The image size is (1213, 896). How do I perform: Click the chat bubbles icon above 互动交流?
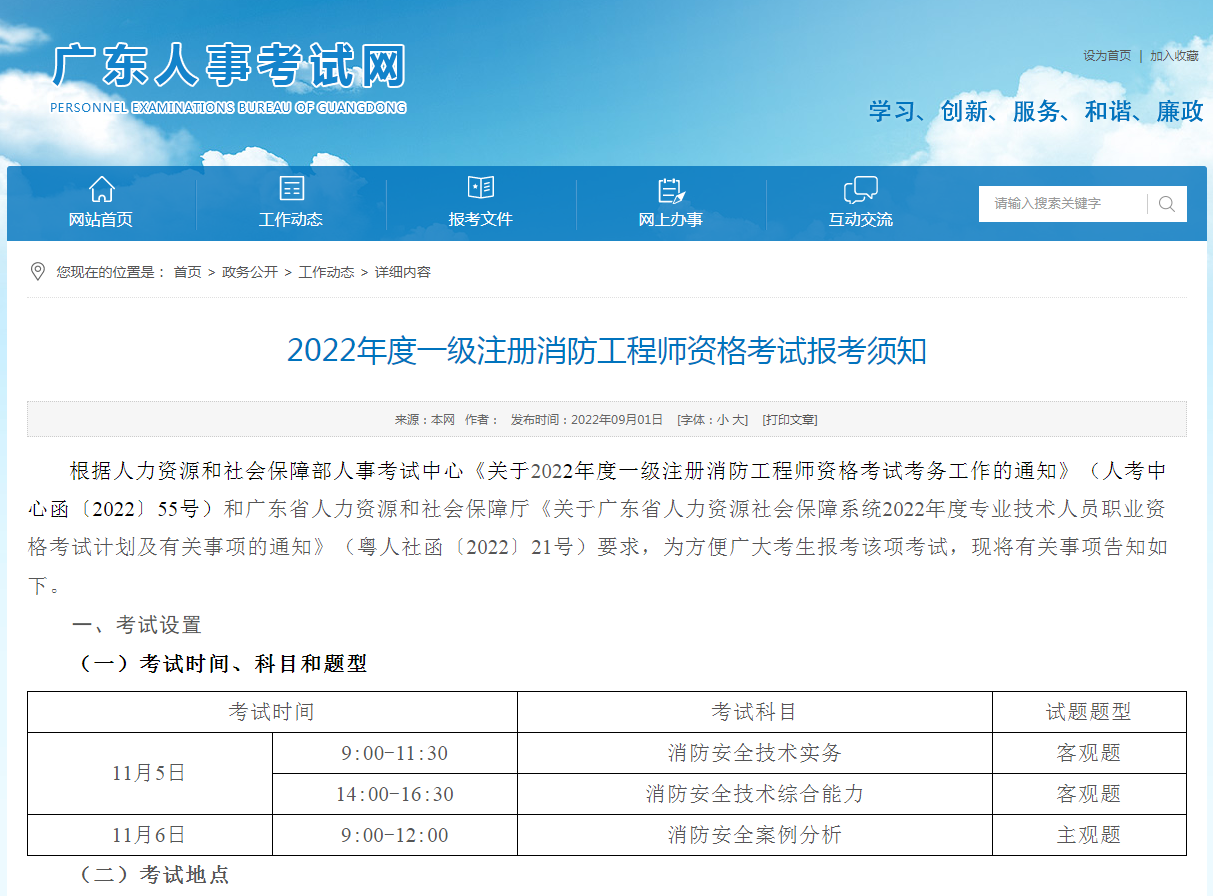[860, 189]
